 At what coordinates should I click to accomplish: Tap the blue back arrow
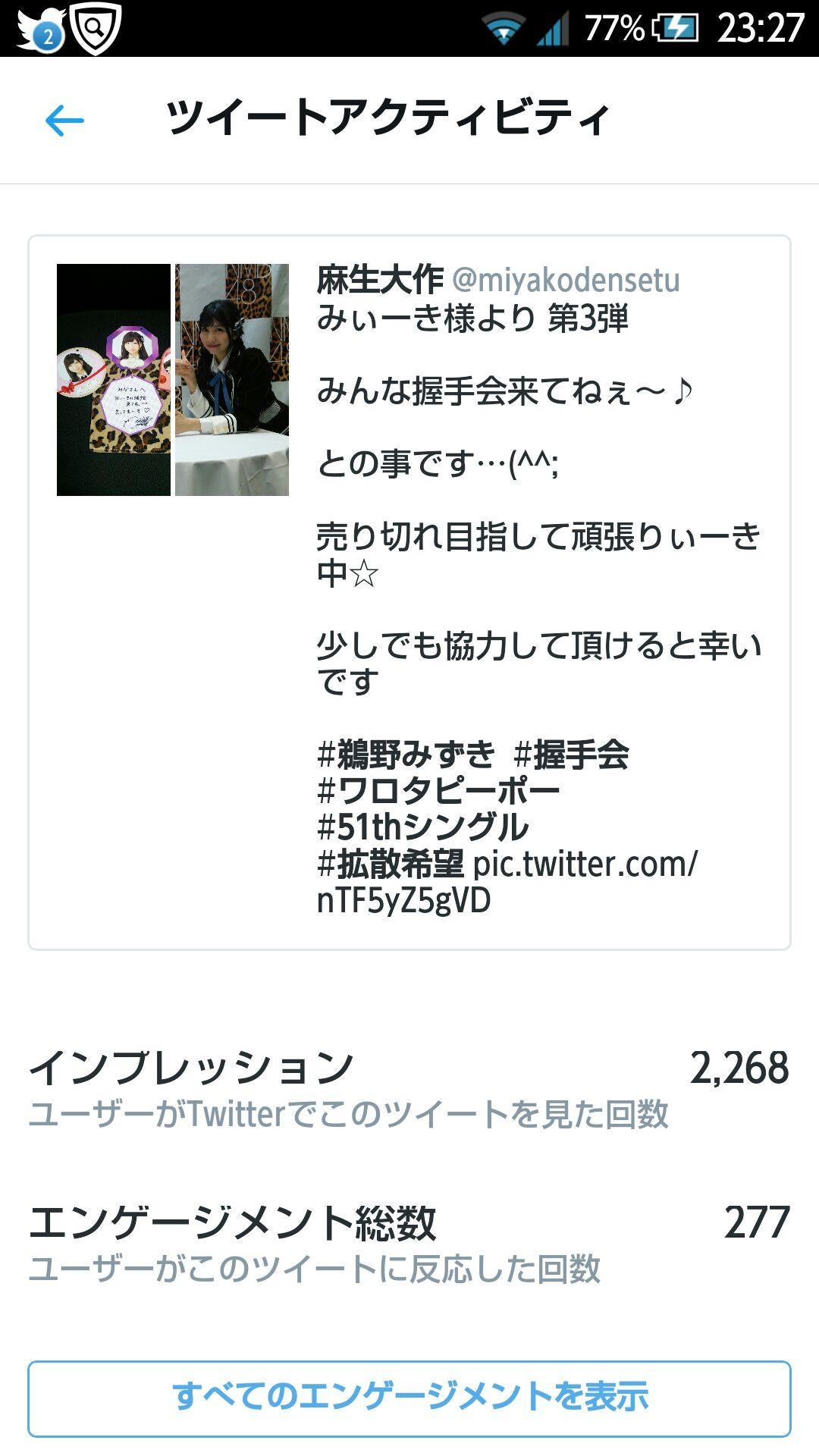(64, 121)
